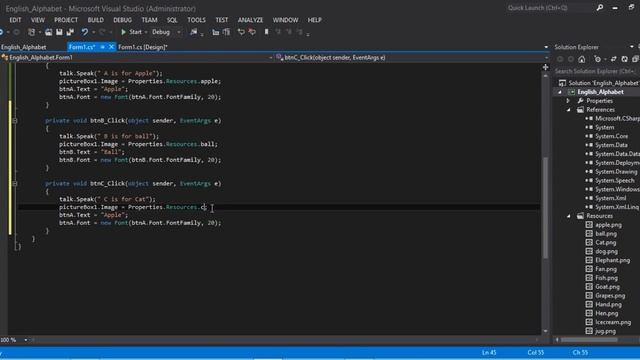Open the ANALYZE menu
This screenshot has height=360, width=640.
coord(250,20)
